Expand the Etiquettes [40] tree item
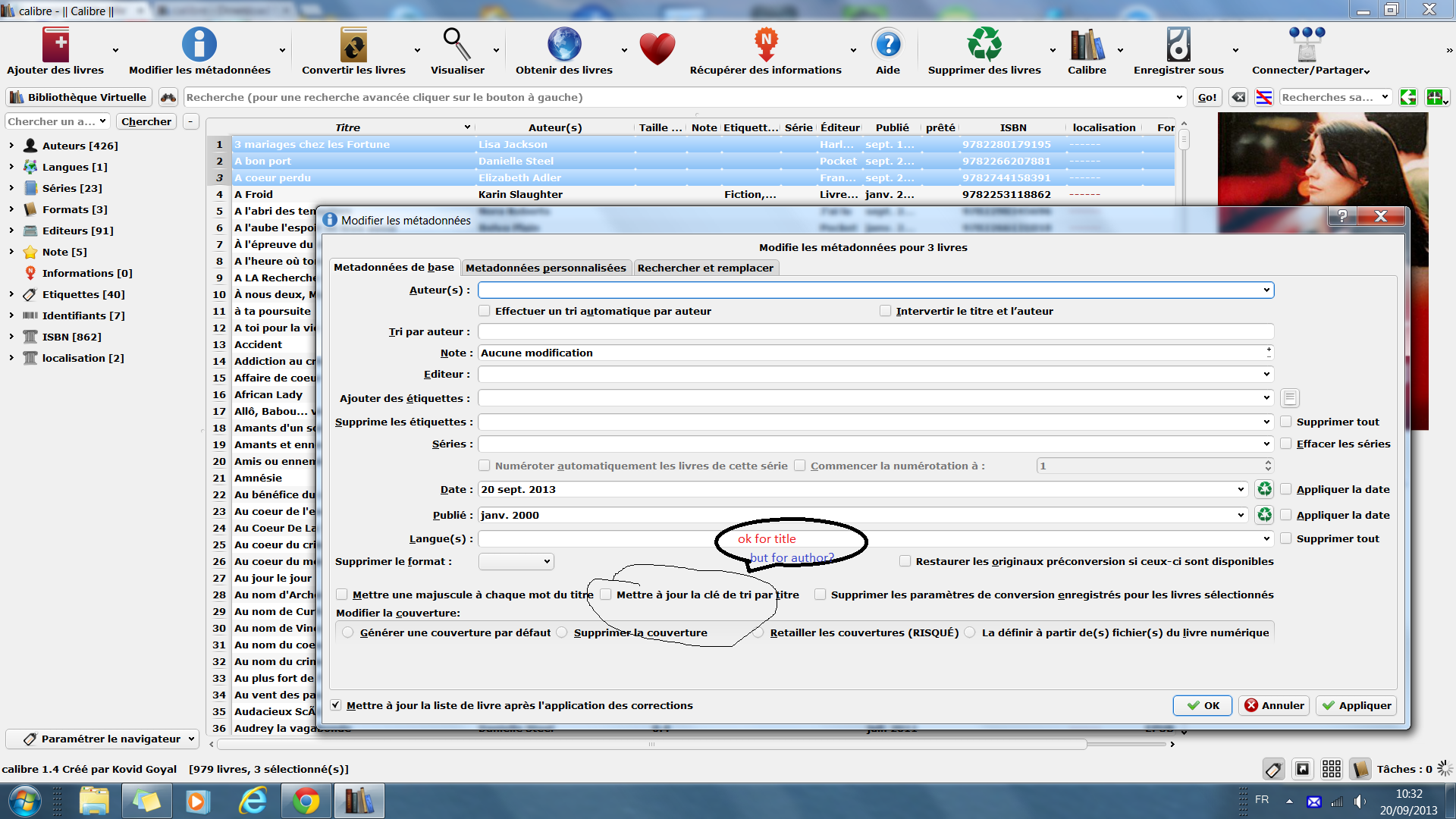 11,294
